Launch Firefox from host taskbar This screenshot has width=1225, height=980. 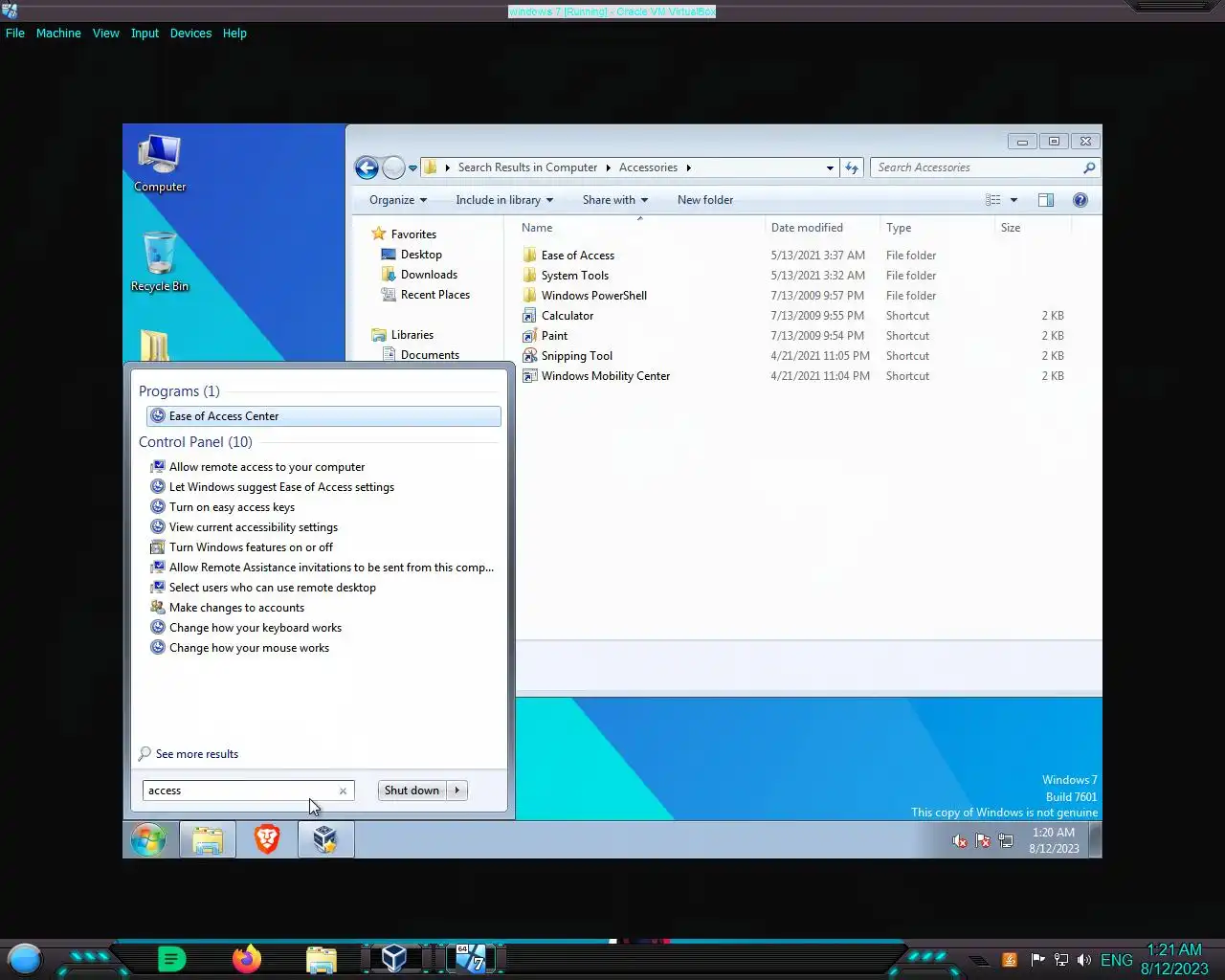tap(247, 958)
